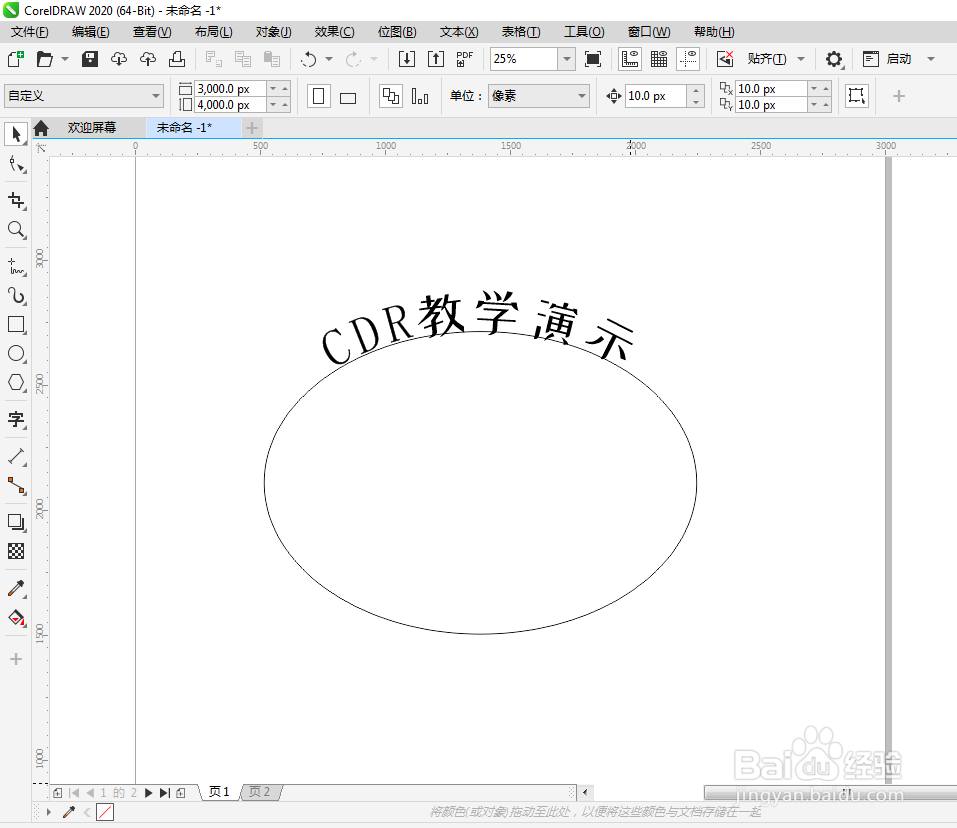Screen dimensions: 957x828
Task: Select the Shape edit tool
Action: click(16, 164)
